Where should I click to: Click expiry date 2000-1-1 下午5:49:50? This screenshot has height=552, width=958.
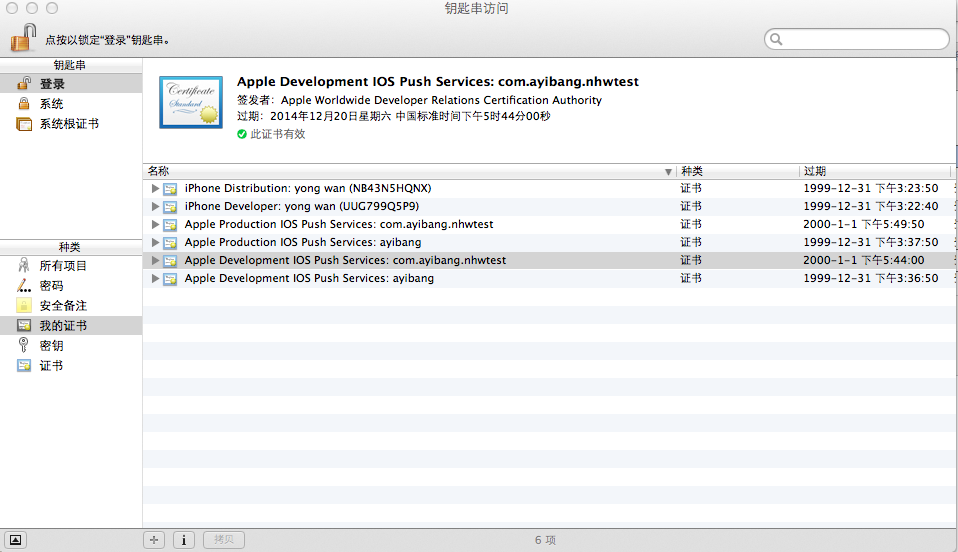864,224
